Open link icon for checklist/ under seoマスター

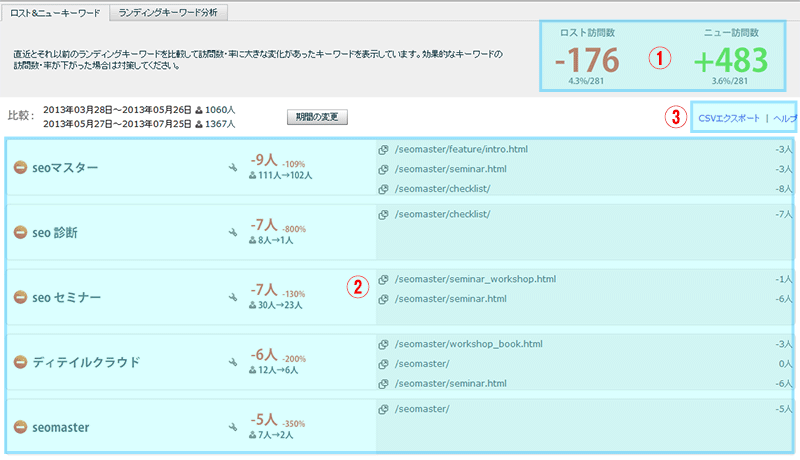pyautogui.click(x=384, y=189)
